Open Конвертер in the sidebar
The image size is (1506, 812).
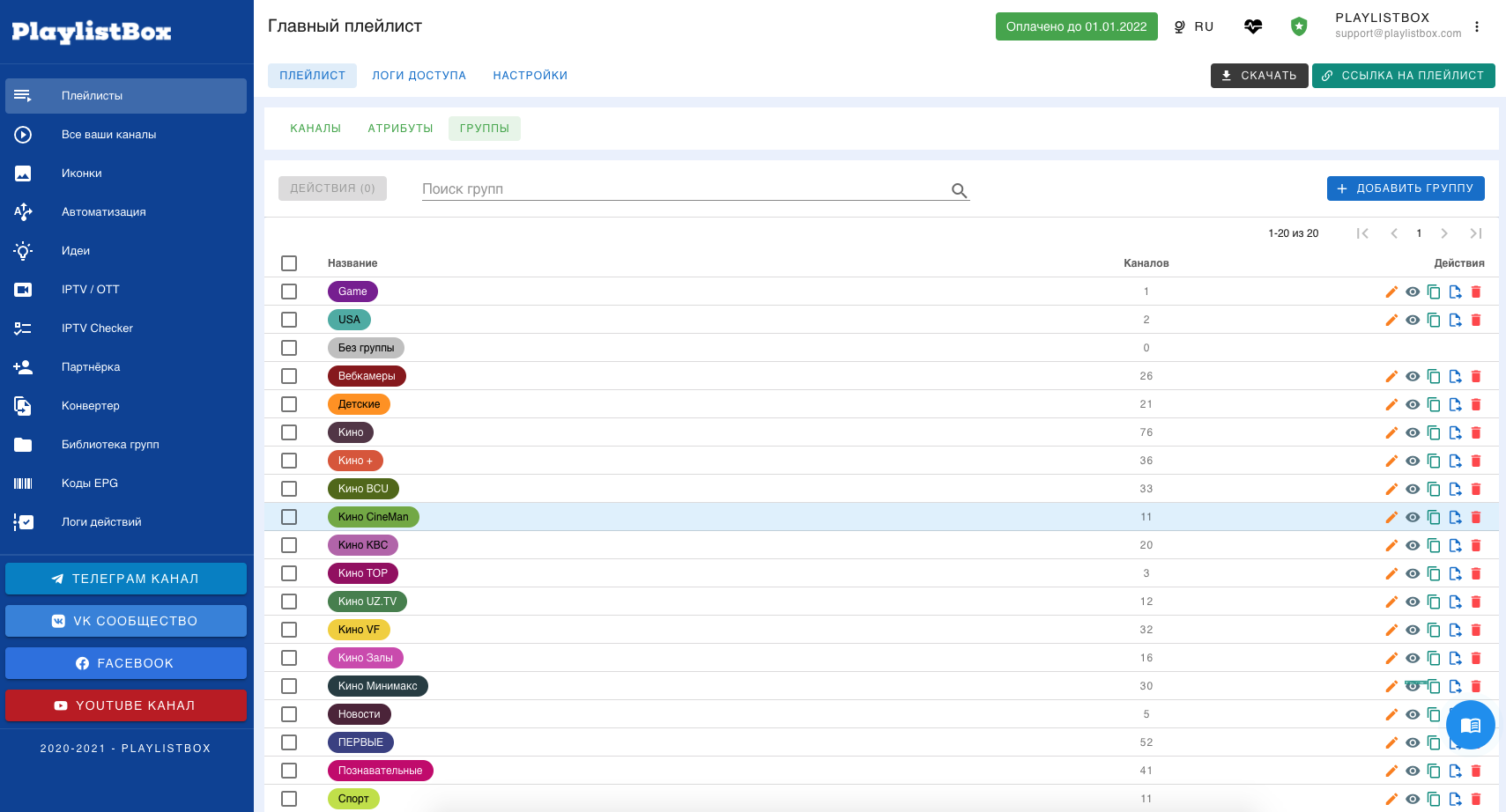click(126, 406)
